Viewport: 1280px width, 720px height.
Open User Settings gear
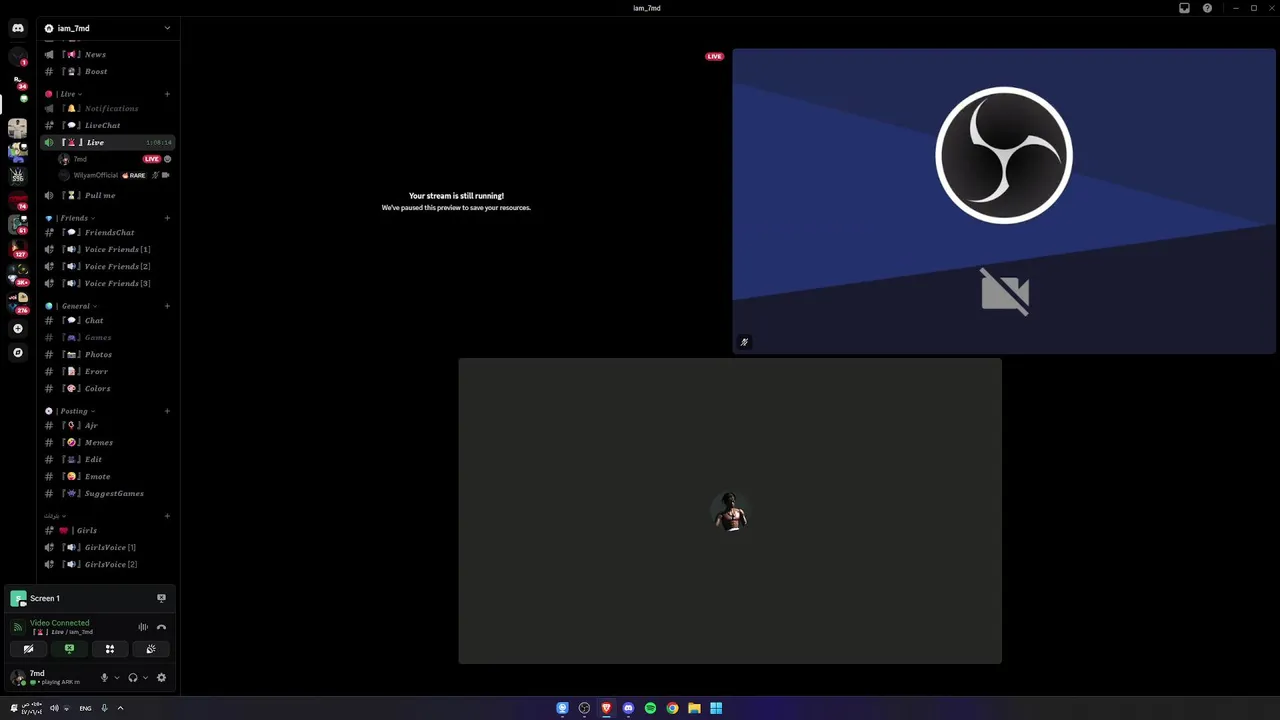(161, 678)
